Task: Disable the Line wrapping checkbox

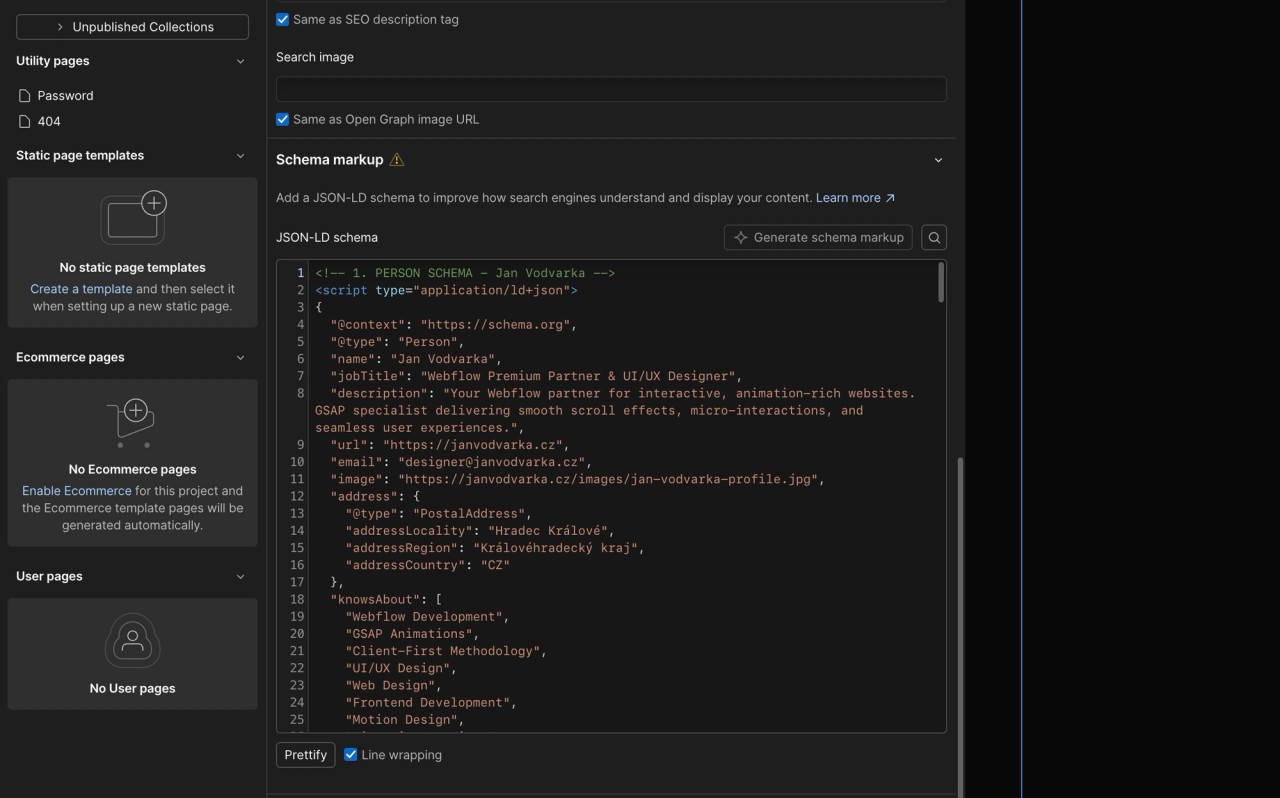Action: pos(351,755)
